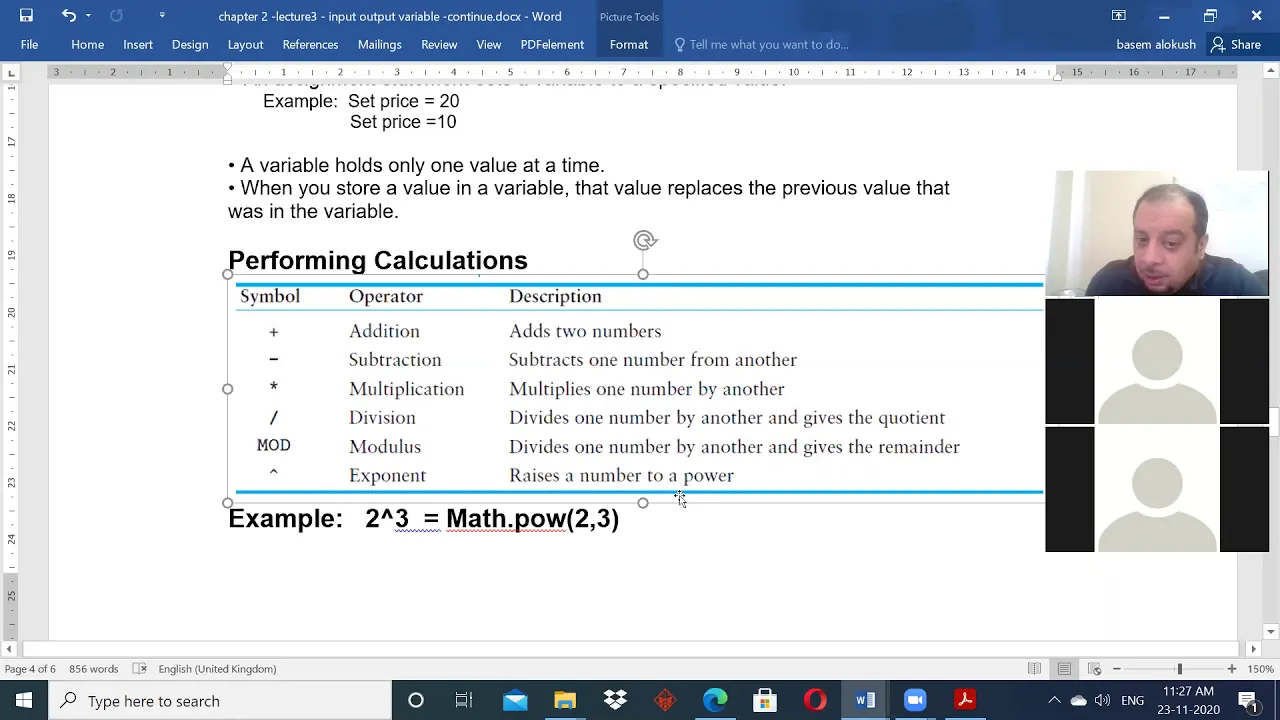Save the document with the floppy icon
The image size is (1280, 720).
pos(26,15)
